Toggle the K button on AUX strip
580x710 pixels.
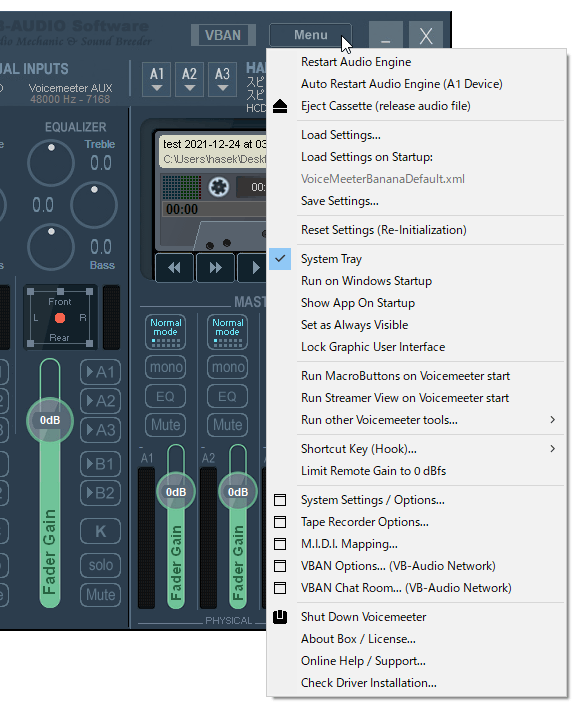tap(101, 531)
